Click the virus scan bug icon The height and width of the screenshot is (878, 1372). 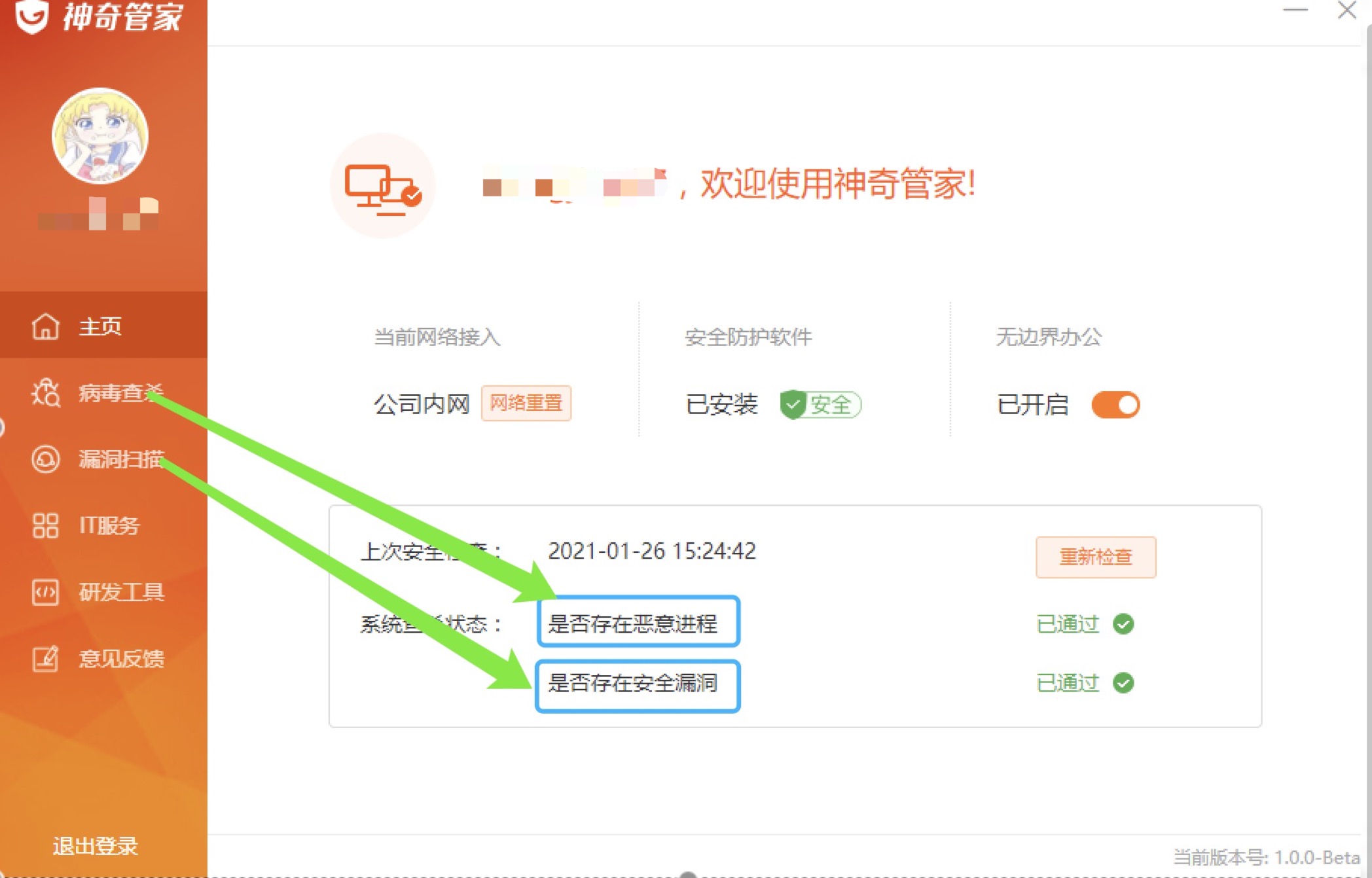coord(45,393)
